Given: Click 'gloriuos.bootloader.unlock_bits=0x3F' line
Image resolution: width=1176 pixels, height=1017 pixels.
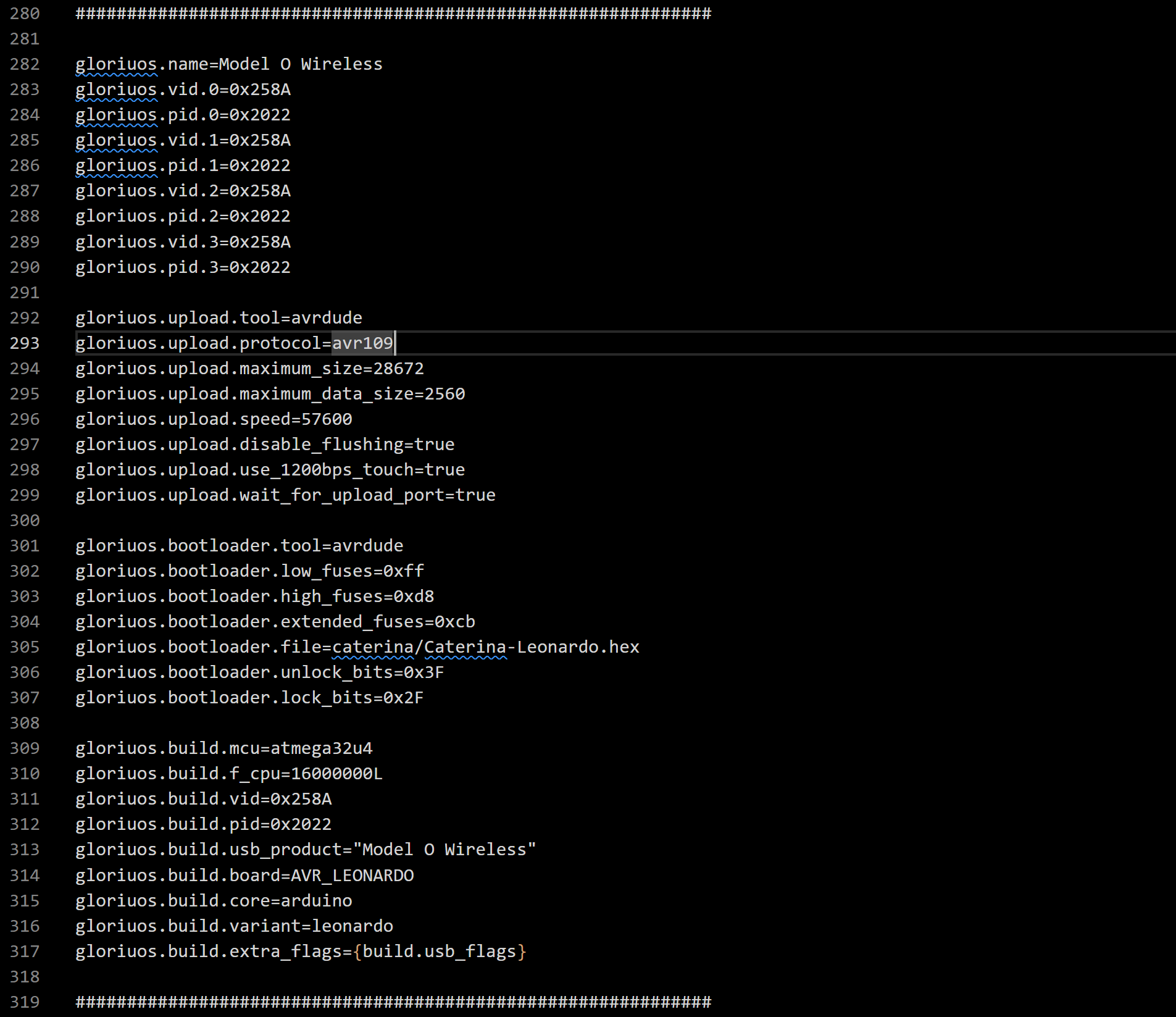Looking at the screenshot, I should click(x=260, y=672).
